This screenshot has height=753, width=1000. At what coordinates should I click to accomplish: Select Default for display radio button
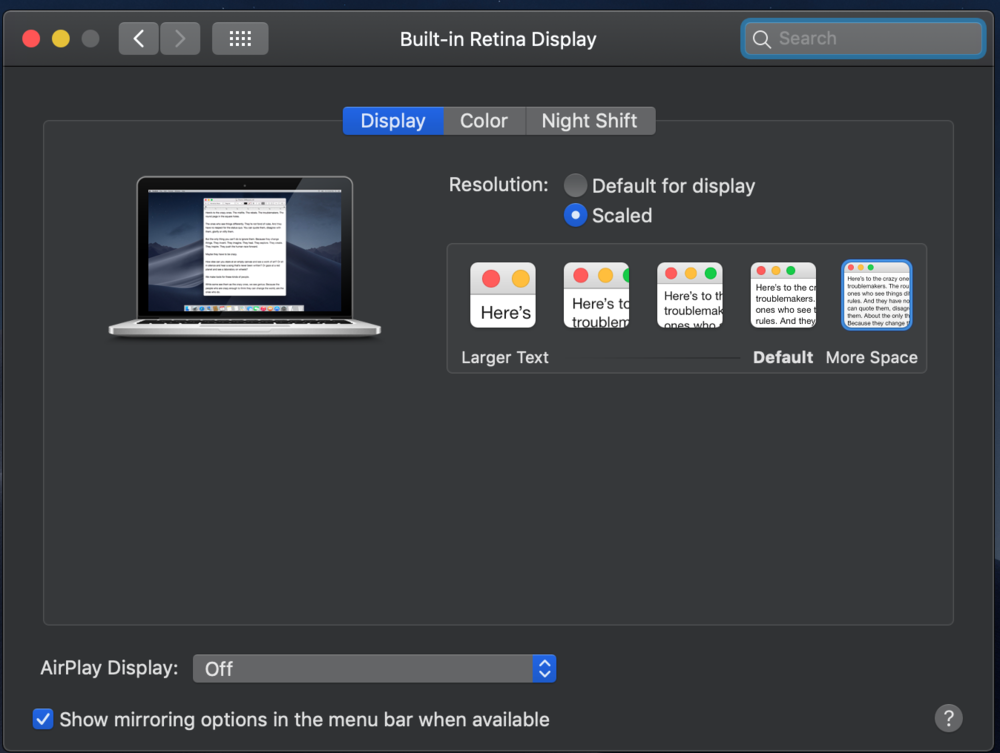[575, 186]
